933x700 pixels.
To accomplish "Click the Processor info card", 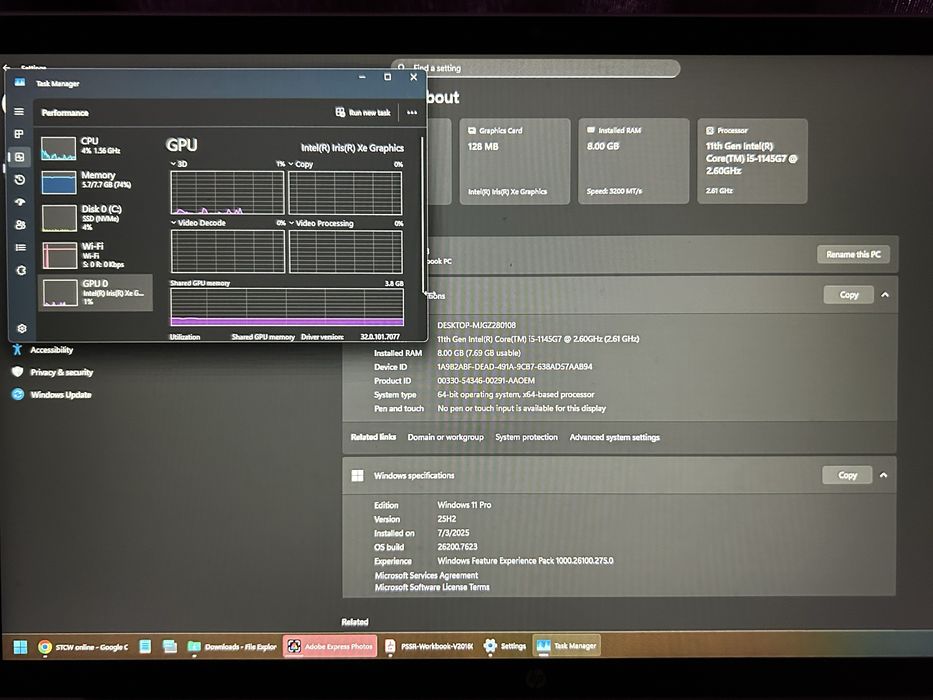I will [752, 161].
